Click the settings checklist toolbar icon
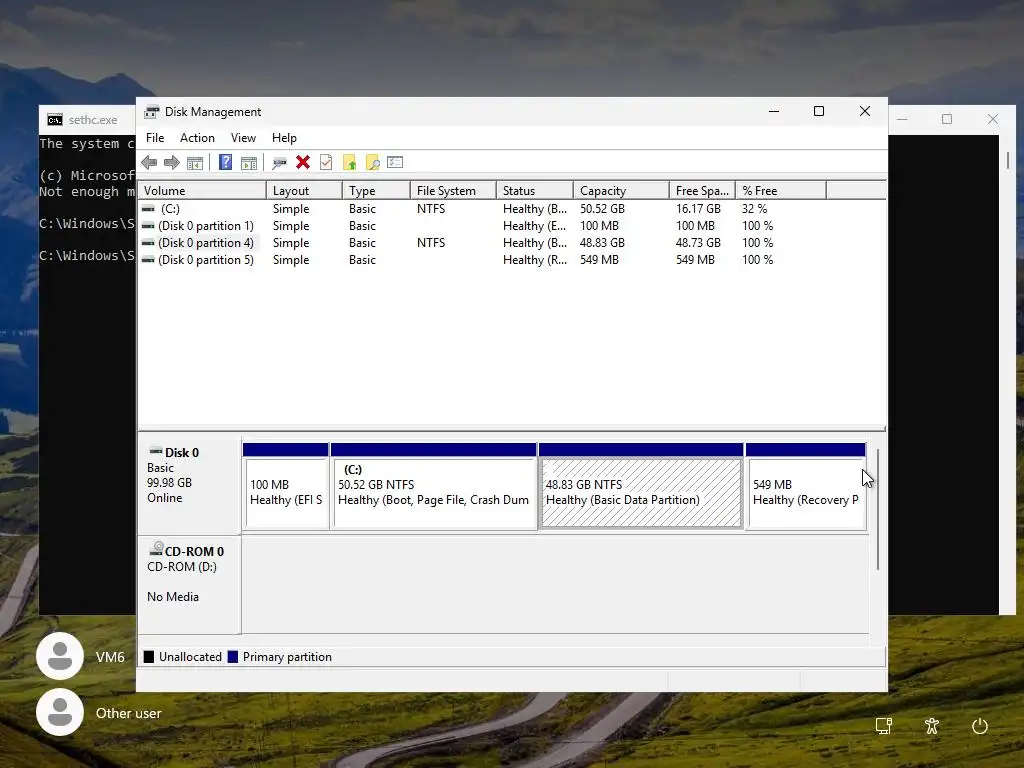Screen dimensions: 1024x768 click(395, 162)
